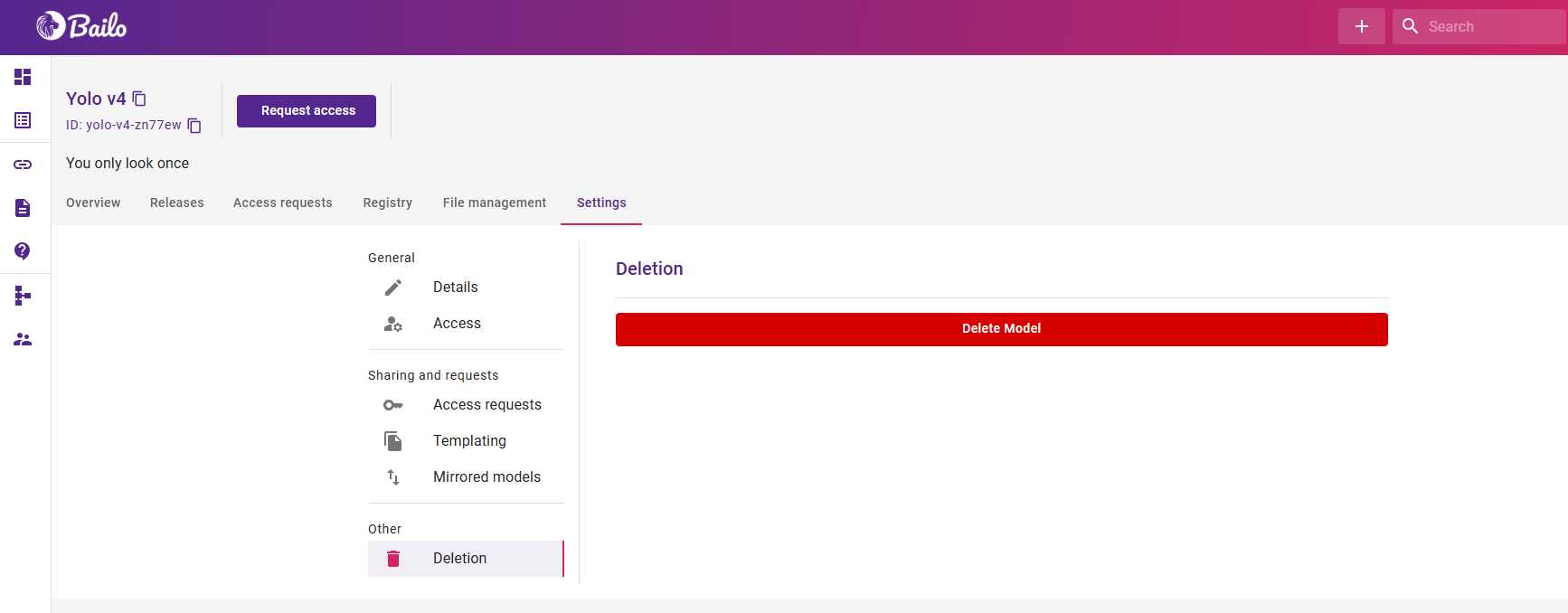Click the Request access button
Viewport: 1568px width, 613px height.
(x=307, y=111)
